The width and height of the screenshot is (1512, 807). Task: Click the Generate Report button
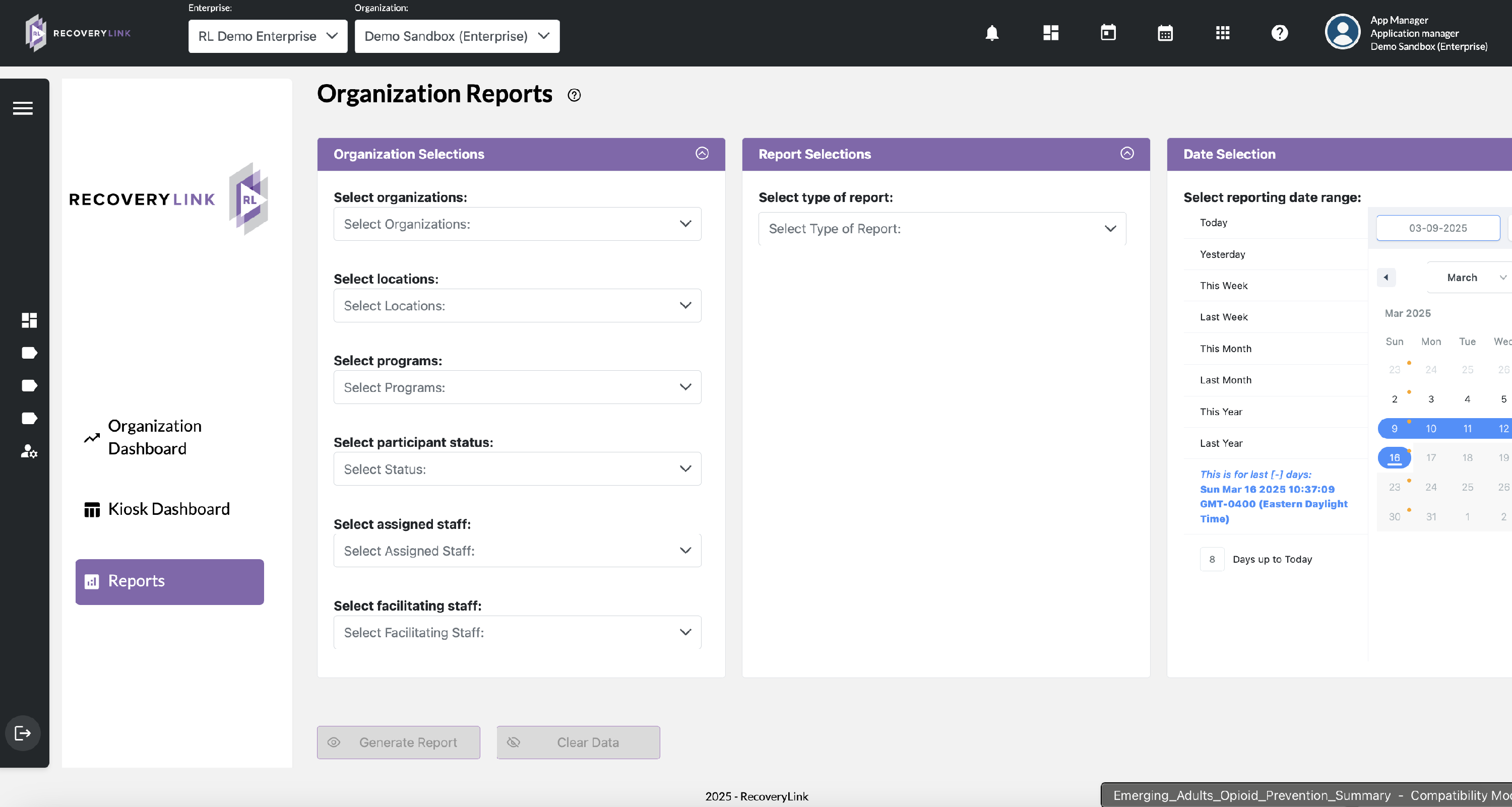[x=398, y=743]
